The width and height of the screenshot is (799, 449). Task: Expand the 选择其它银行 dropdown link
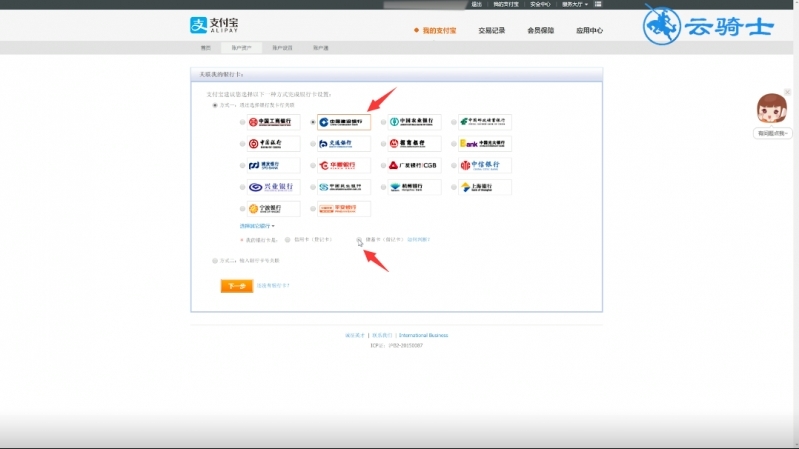(257, 226)
